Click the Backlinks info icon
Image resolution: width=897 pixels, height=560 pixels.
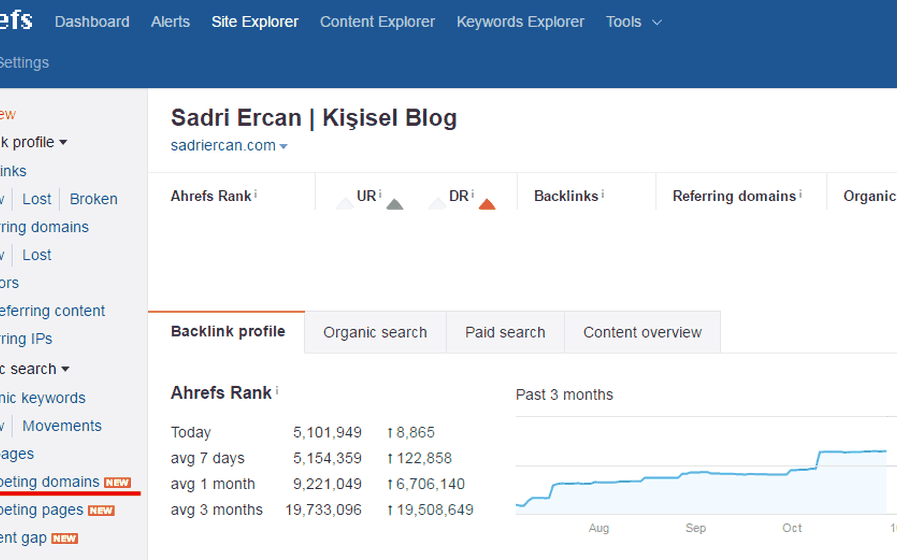pyautogui.click(x=602, y=194)
